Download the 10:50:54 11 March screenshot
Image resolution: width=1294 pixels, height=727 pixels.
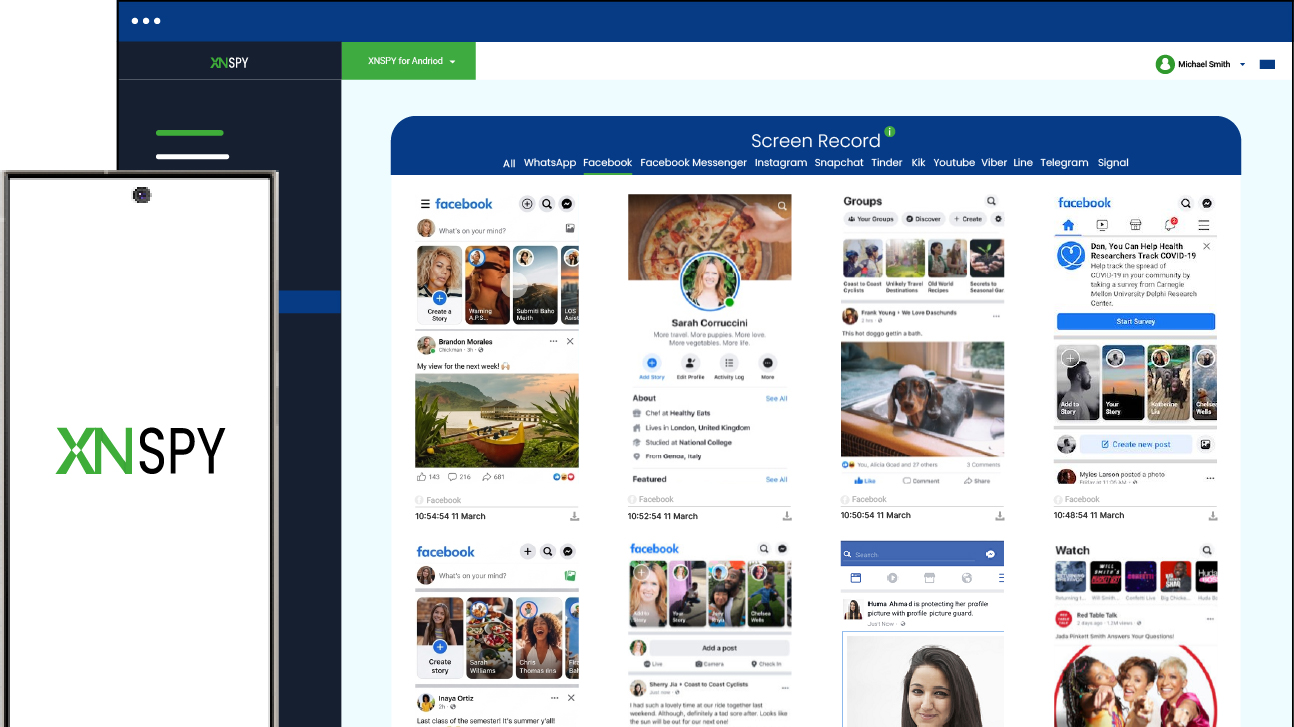point(999,516)
